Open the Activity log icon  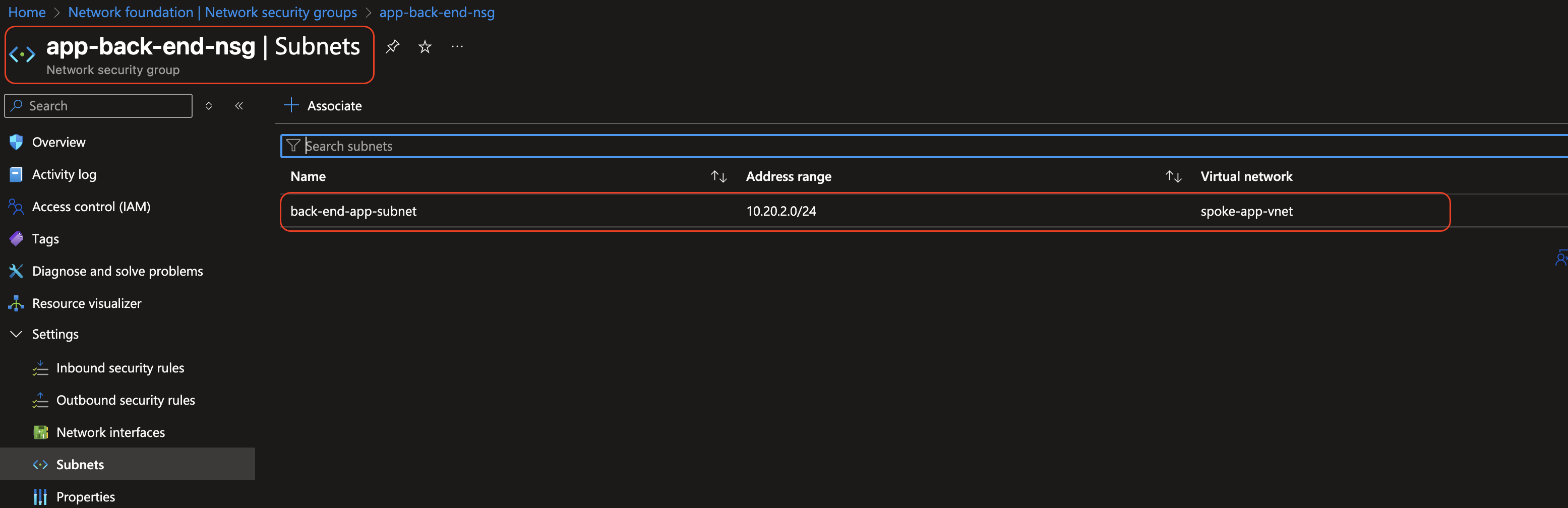(15, 174)
